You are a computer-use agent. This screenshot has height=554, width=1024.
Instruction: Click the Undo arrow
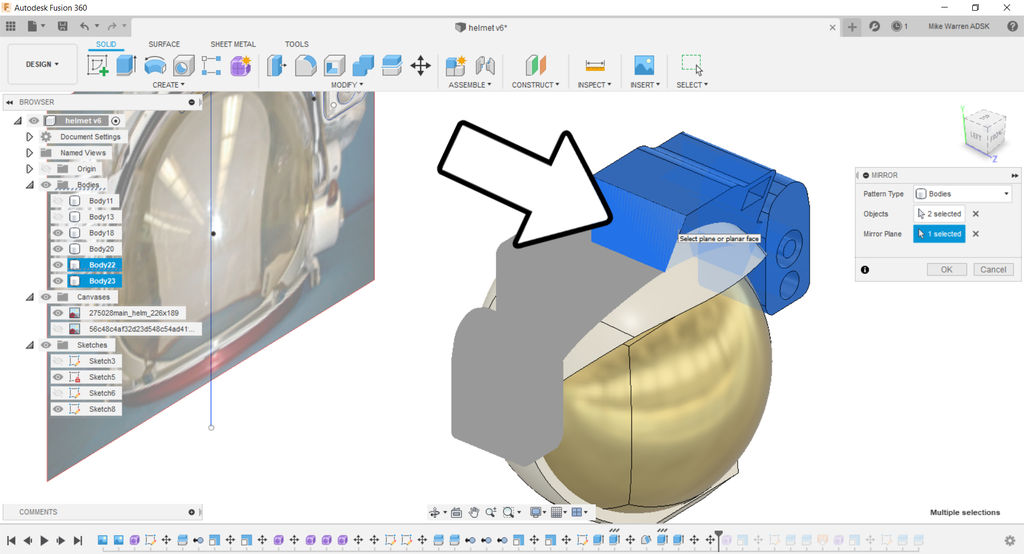(x=84, y=26)
